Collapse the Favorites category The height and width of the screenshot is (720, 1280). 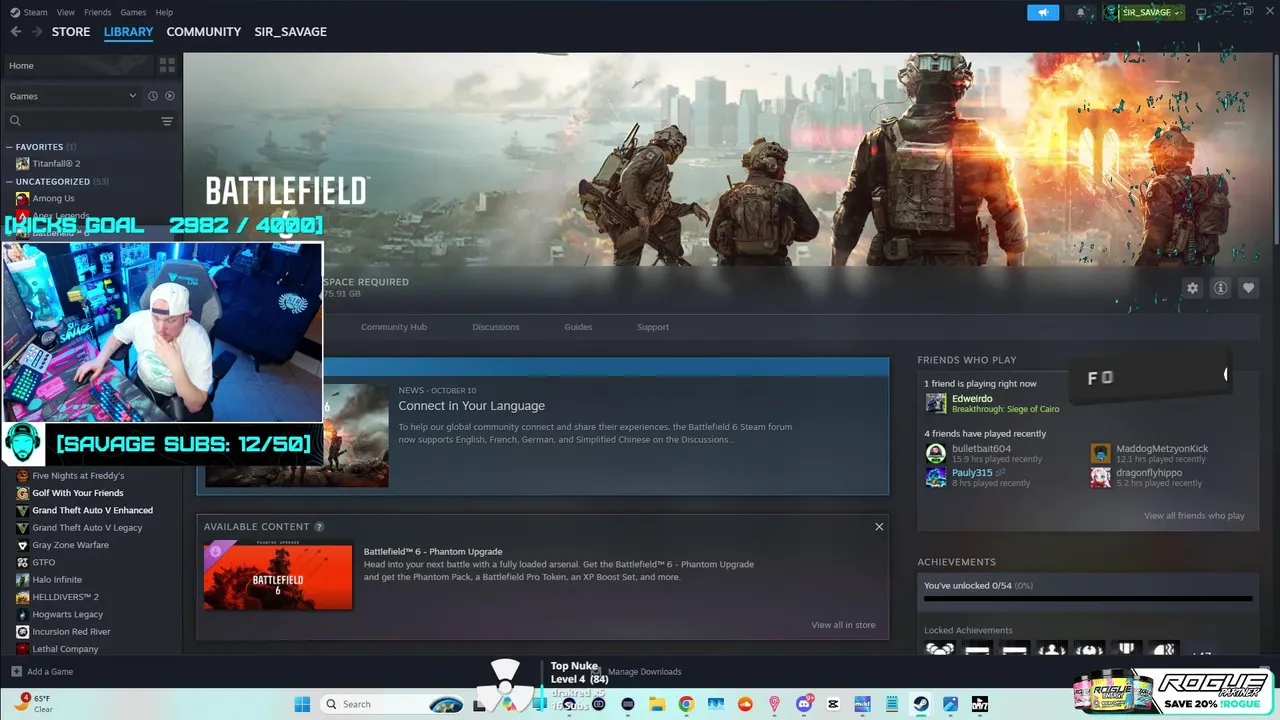click(9, 147)
